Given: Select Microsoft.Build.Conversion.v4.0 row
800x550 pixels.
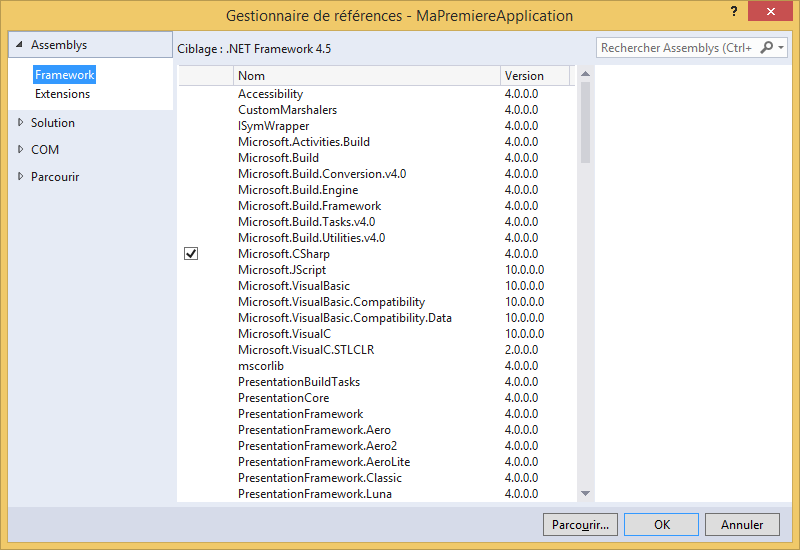Looking at the screenshot, I should tap(377, 174).
